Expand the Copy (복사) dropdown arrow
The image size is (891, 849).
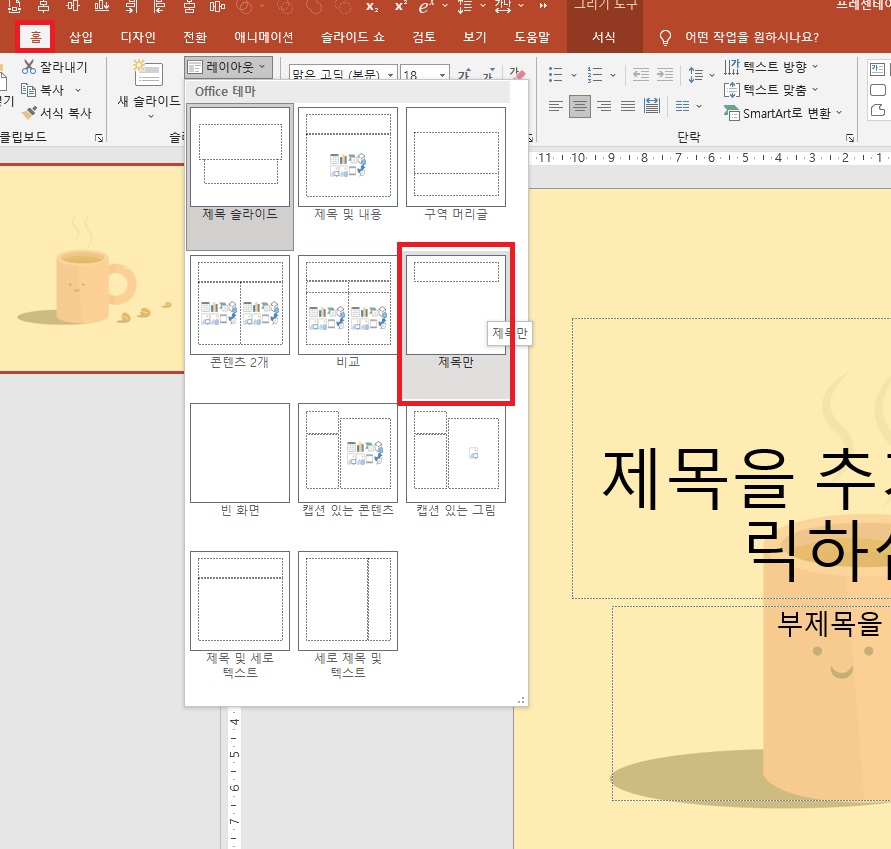(78, 90)
